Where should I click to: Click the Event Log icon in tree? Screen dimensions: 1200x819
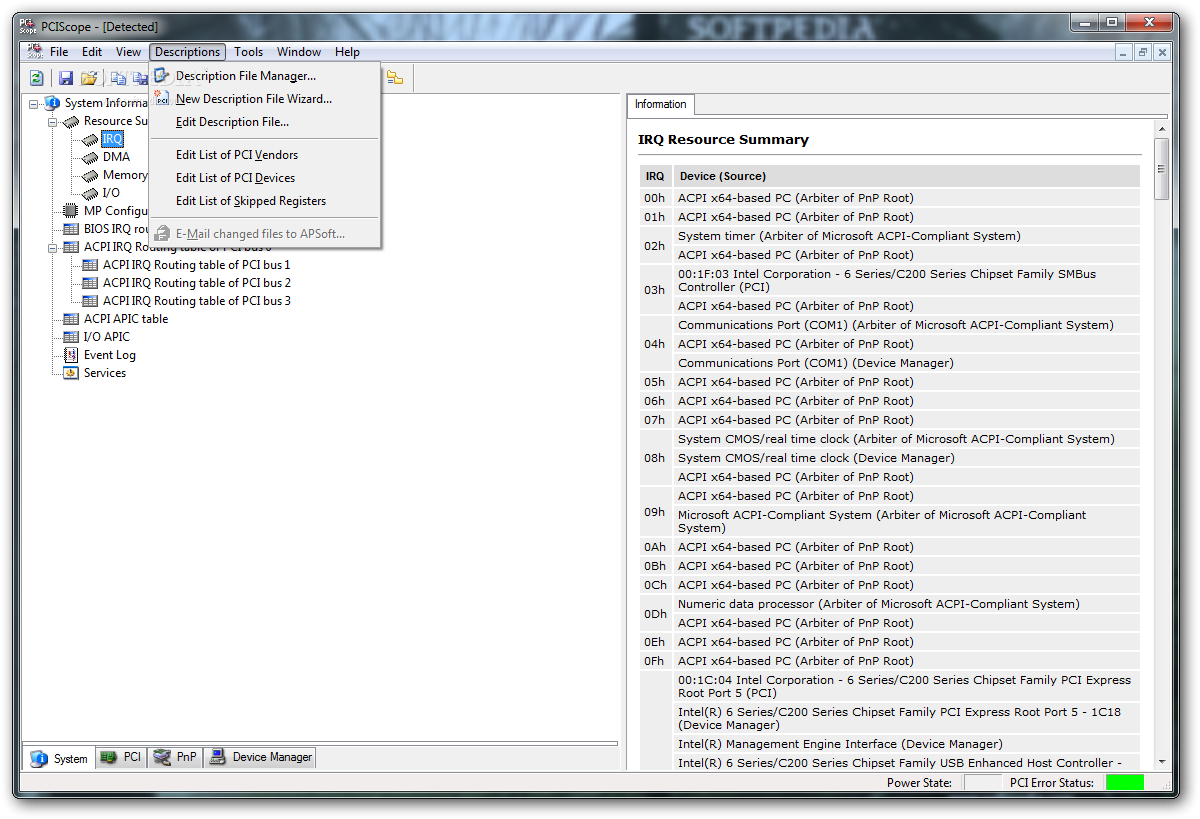point(71,355)
